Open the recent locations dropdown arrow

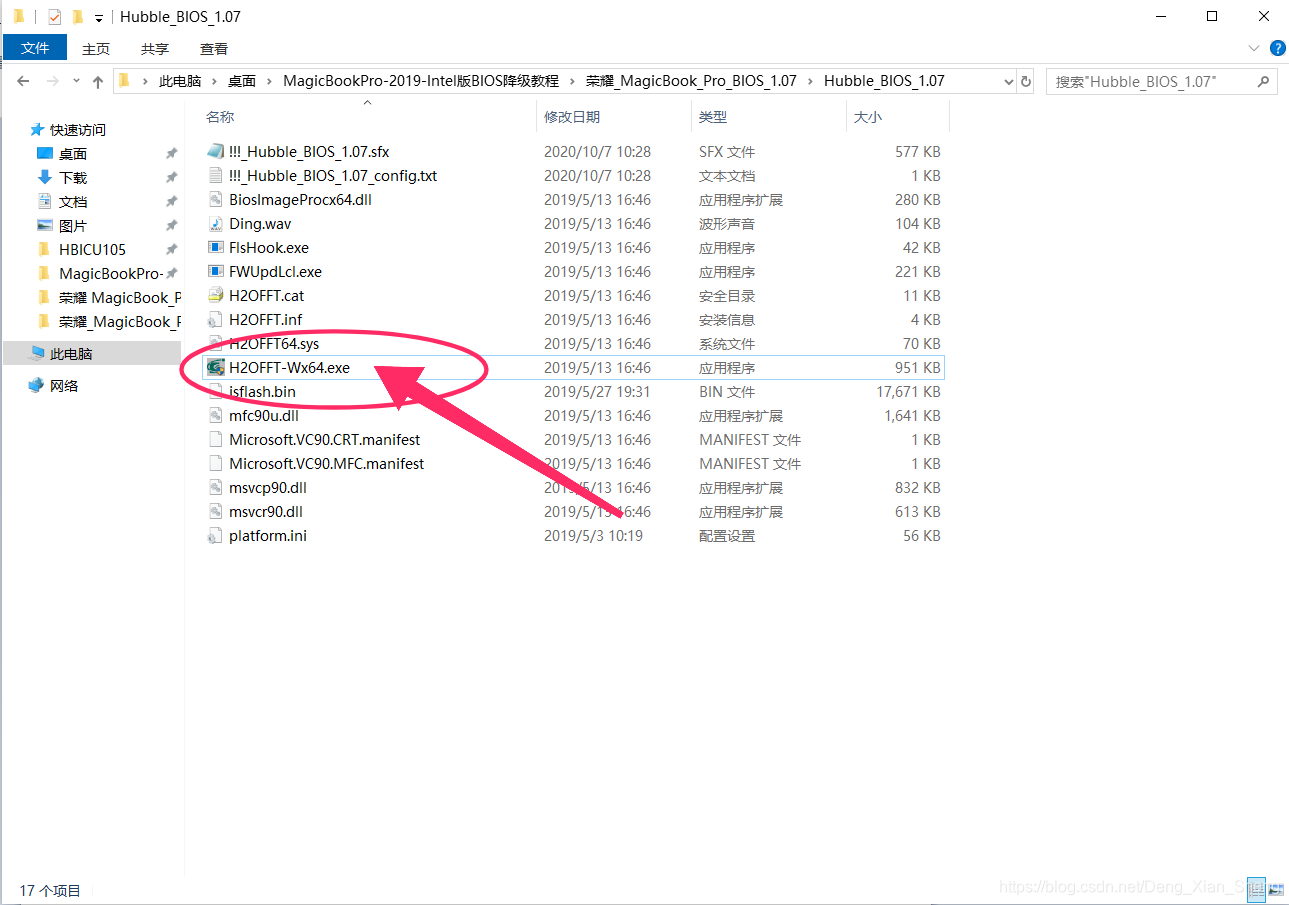click(76, 82)
